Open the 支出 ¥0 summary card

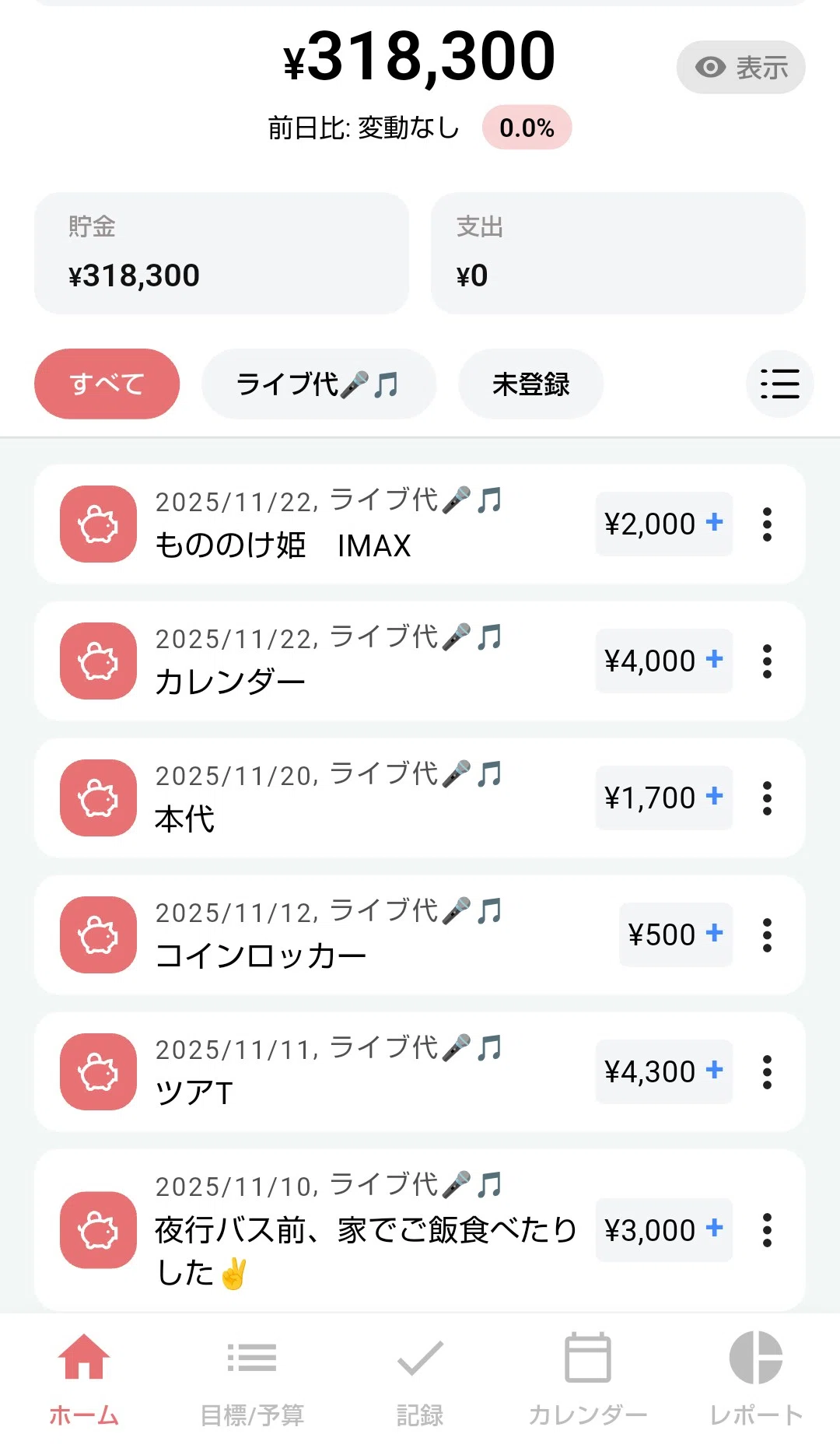click(618, 253)
